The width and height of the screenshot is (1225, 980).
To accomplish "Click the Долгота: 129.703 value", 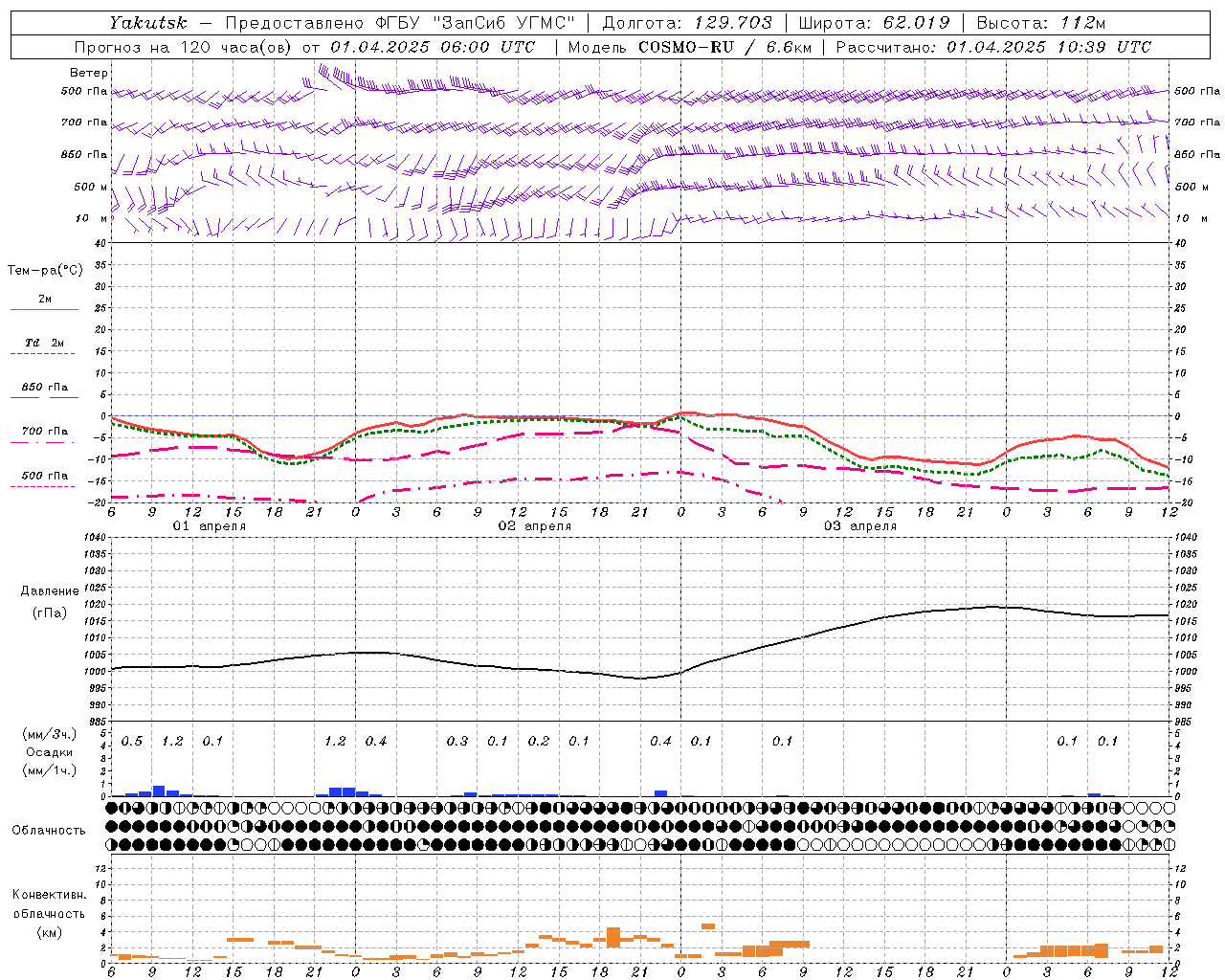I will point(687,23).
